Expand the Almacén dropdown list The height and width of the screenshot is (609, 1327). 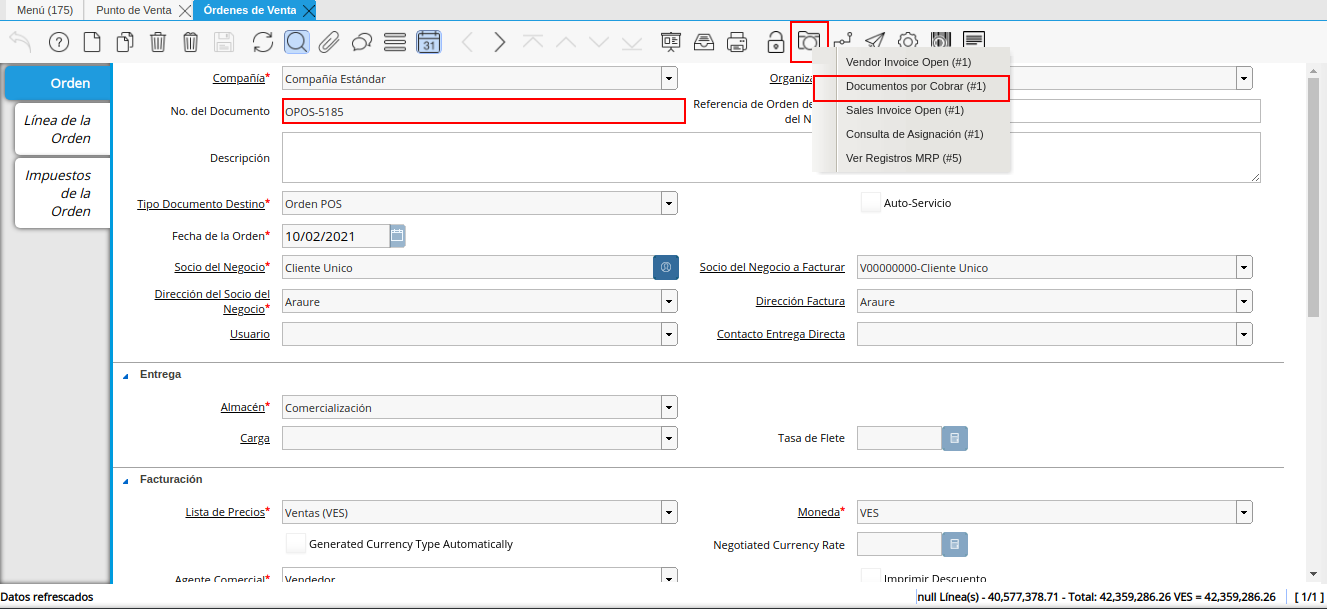click(669, 408)
